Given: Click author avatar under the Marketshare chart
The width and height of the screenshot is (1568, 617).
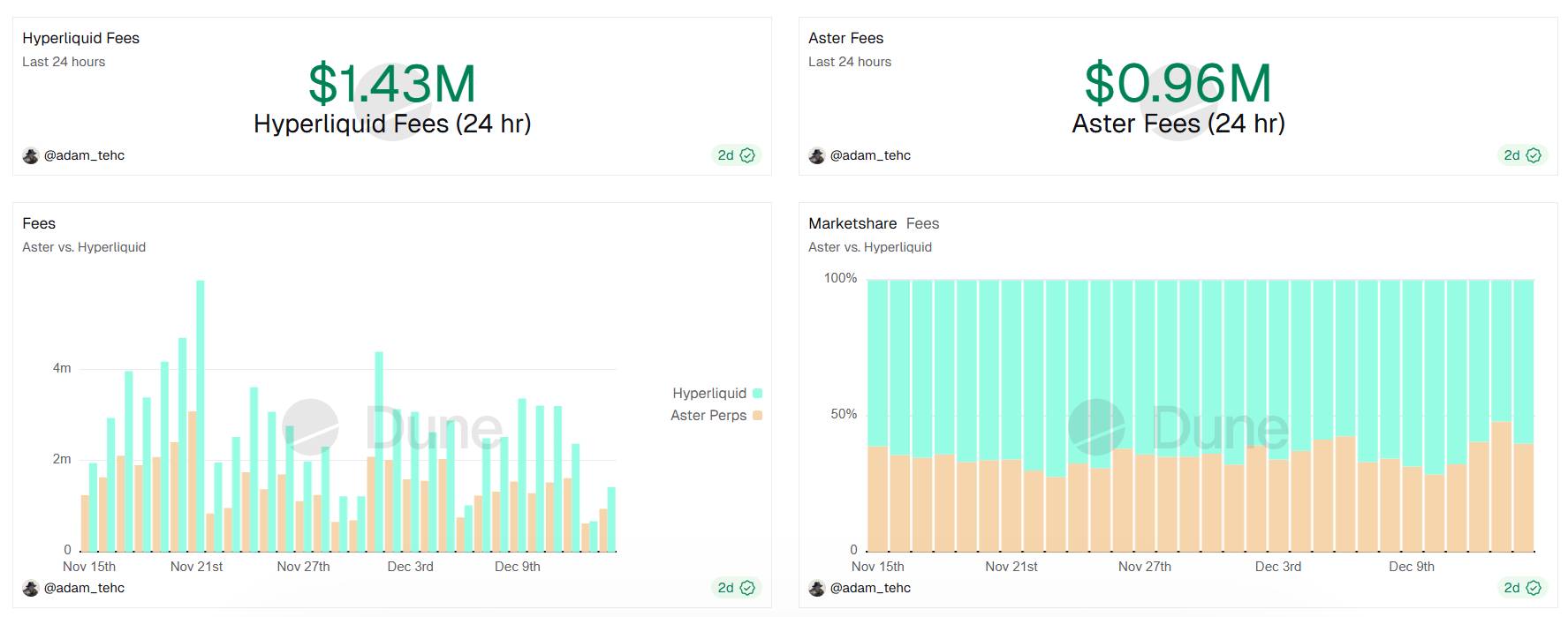Looking at the screenshot, I should [x=817, y=588].
